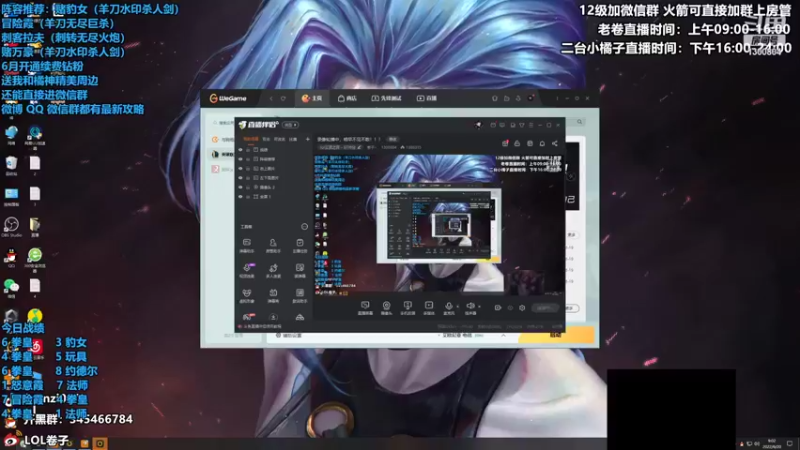Click the gift box icon with the red dot
This screenshot has height=450, width=800.
(x=505, y=143)
